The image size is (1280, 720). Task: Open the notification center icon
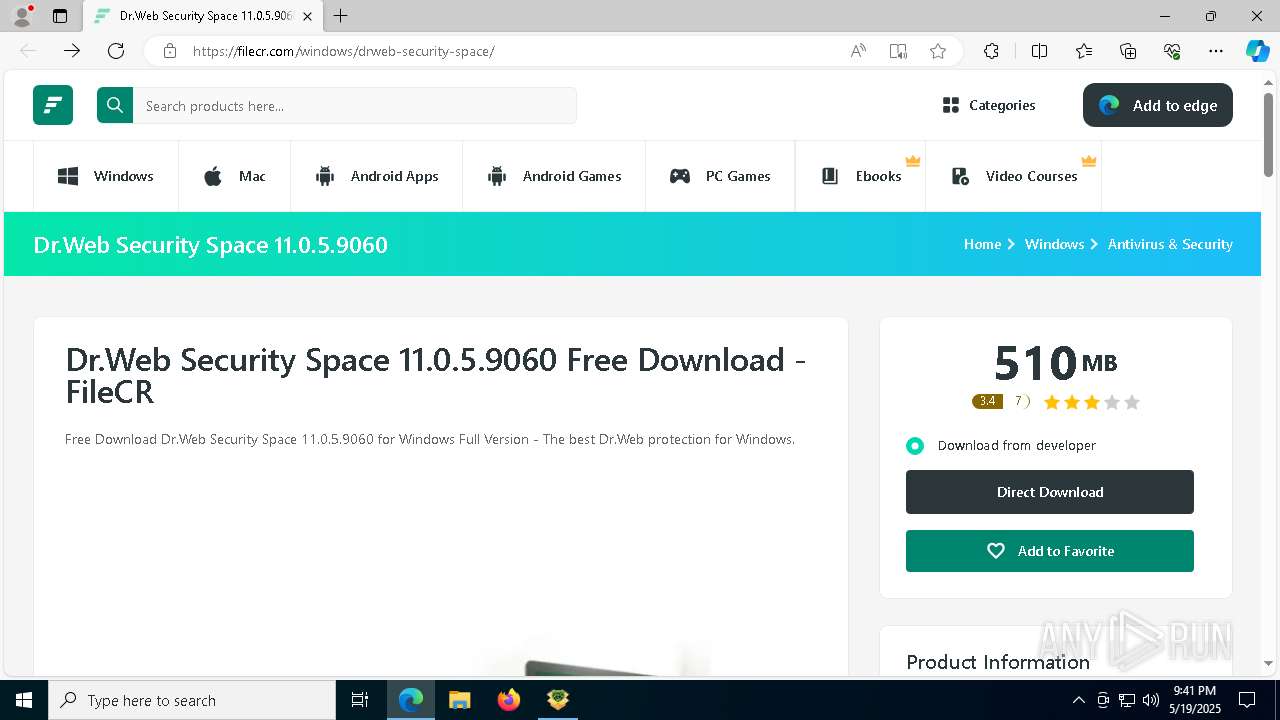point(1247,700)
